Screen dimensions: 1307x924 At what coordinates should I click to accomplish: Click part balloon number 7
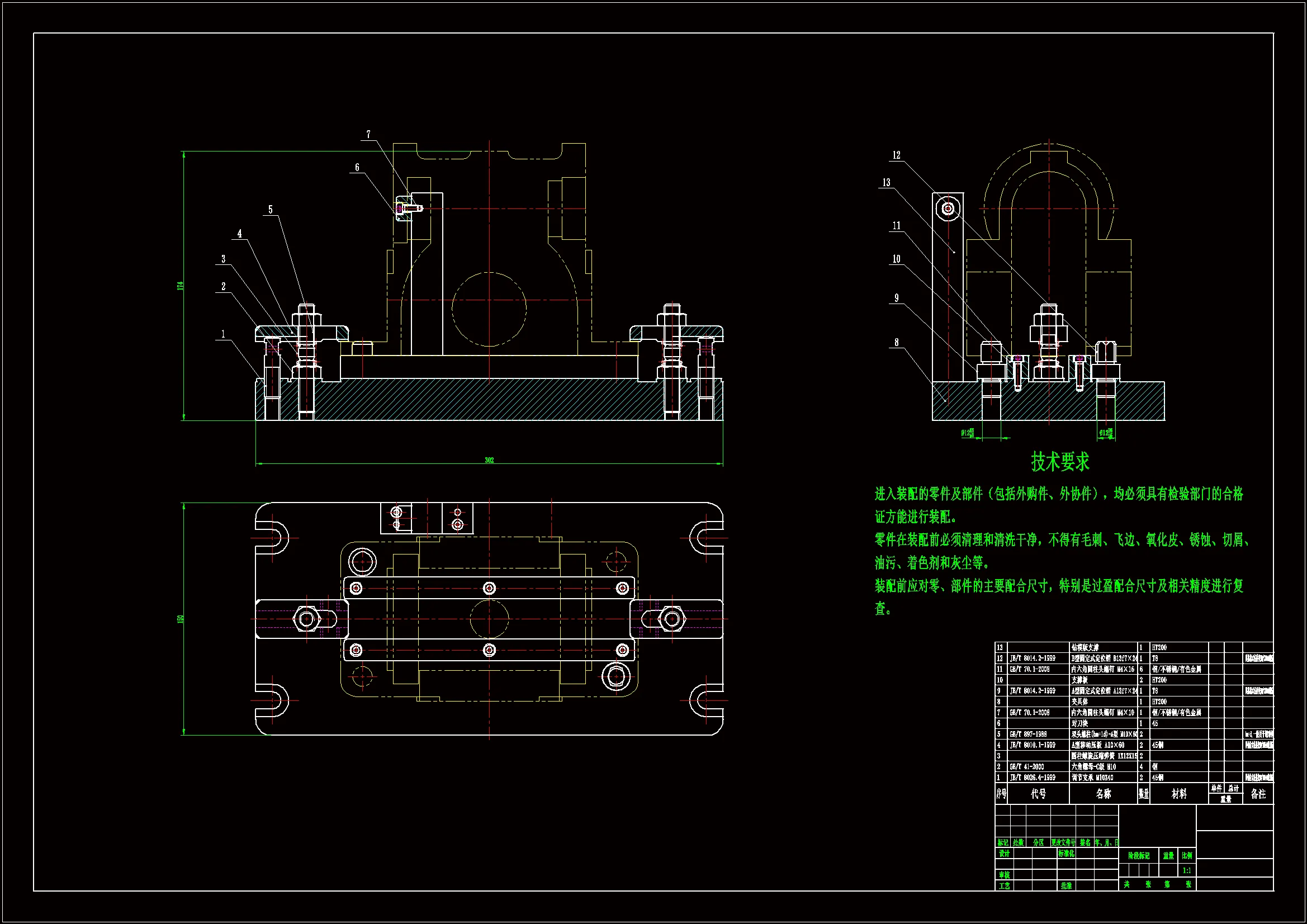click(x=368, y=134)
